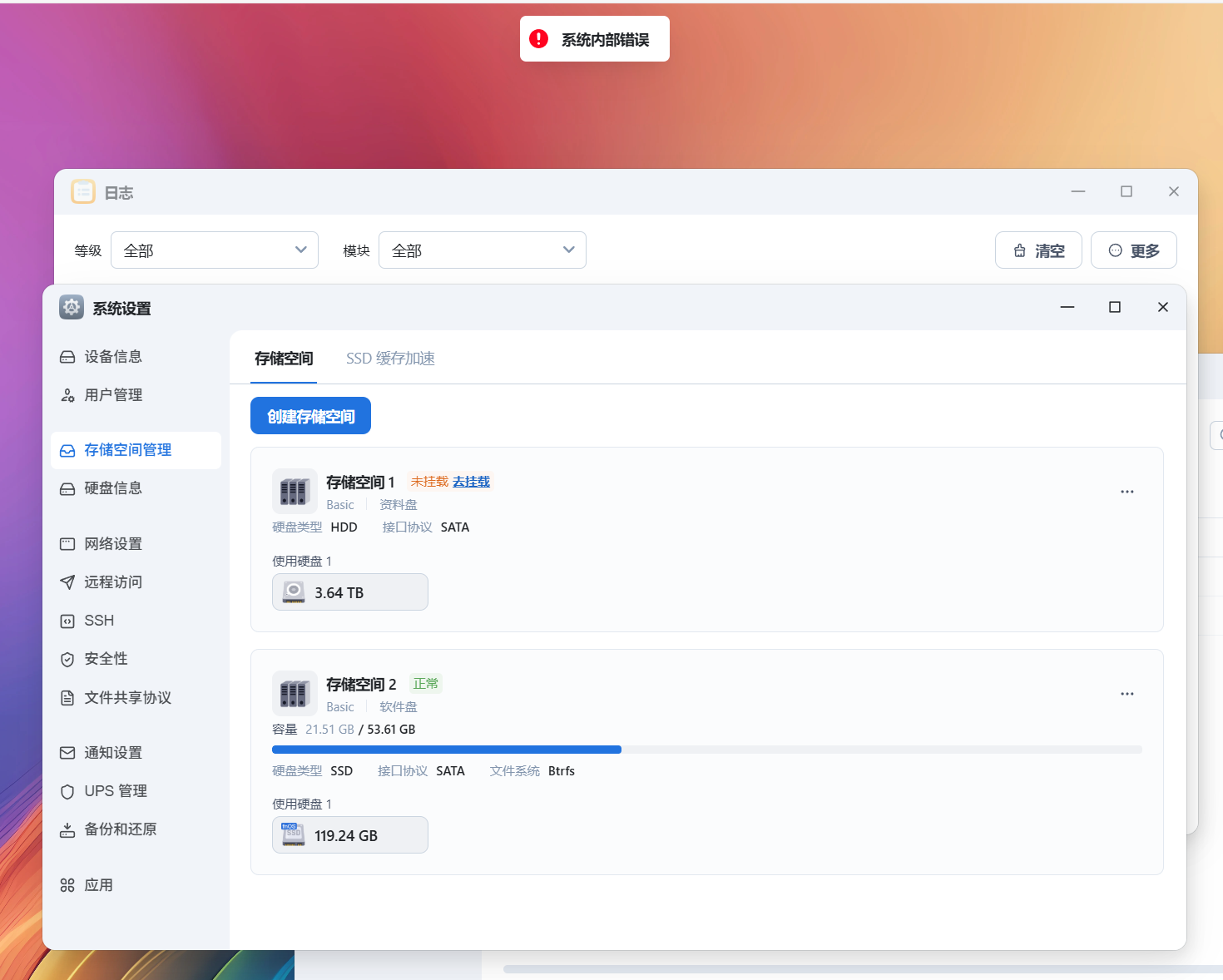Image resolution: width=1223 pixels, height=980 pixels.
Task: Maximize the 系统设置 window
Action: (x=1115, y=307)
